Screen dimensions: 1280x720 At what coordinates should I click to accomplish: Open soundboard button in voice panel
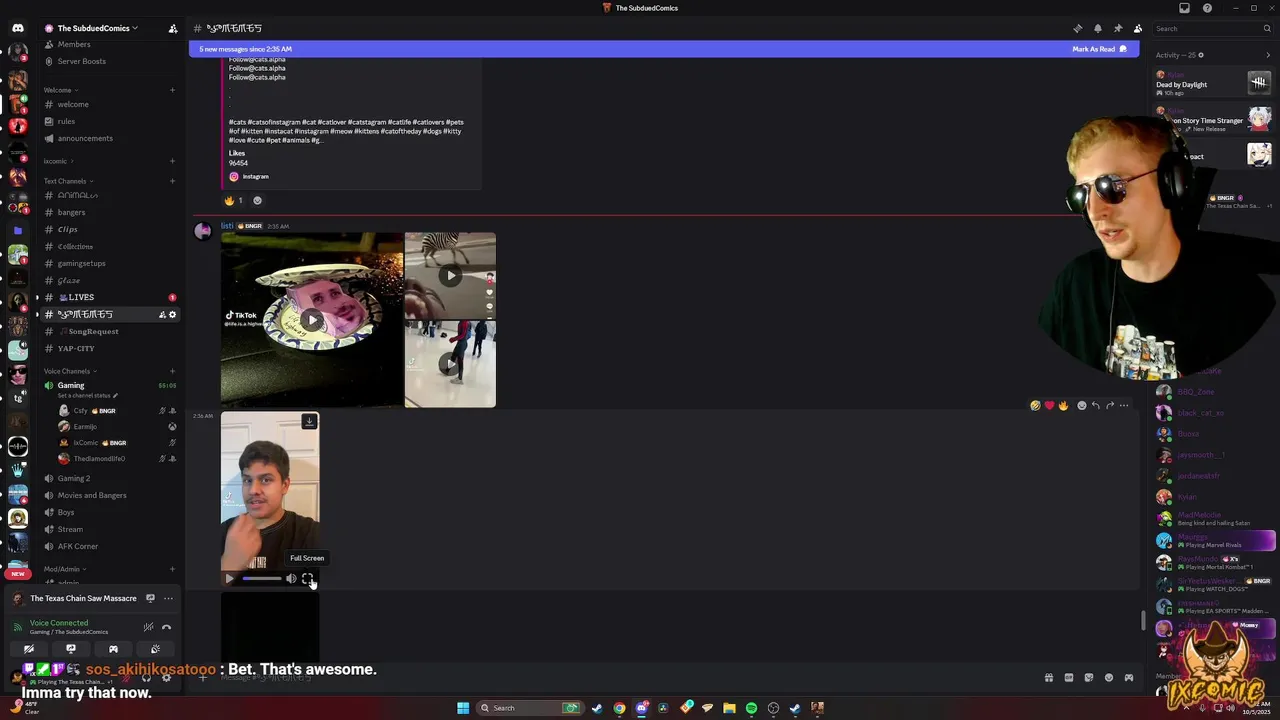(x=155, y=649)
